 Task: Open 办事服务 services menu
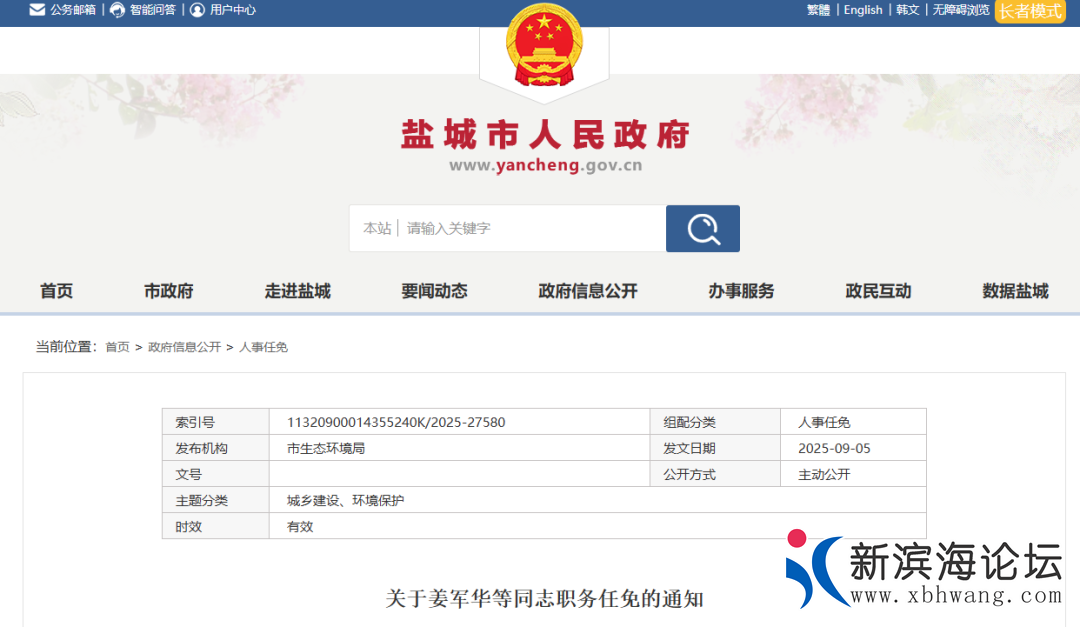coord(741,291)
